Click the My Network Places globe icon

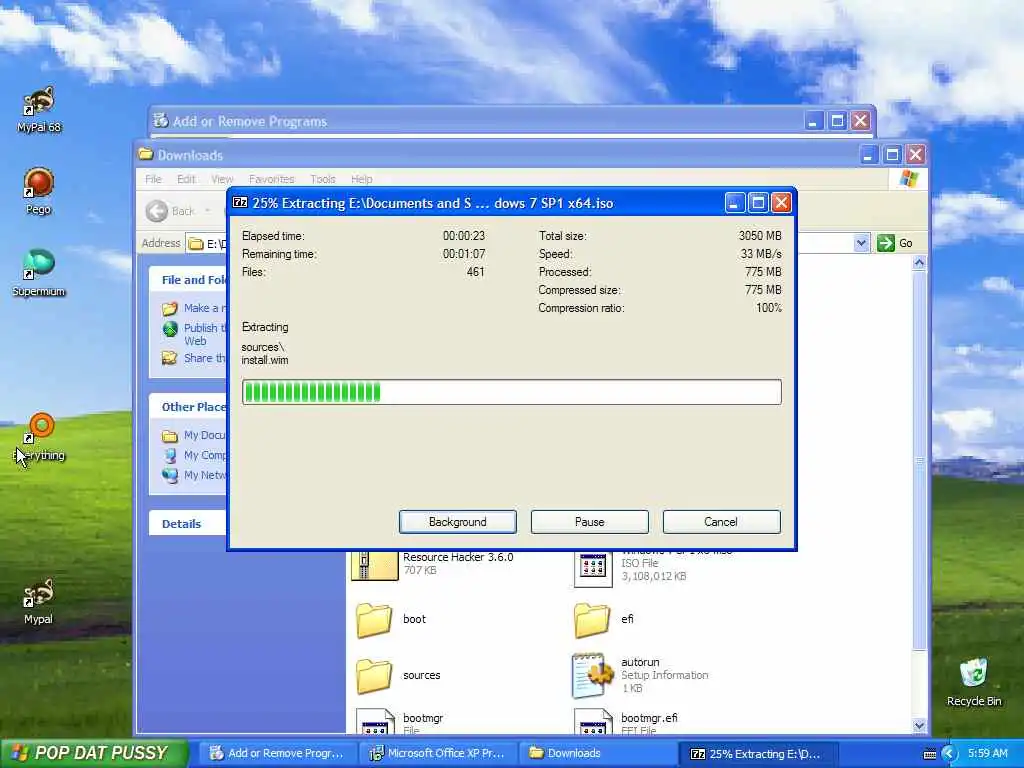coord(170,475)
